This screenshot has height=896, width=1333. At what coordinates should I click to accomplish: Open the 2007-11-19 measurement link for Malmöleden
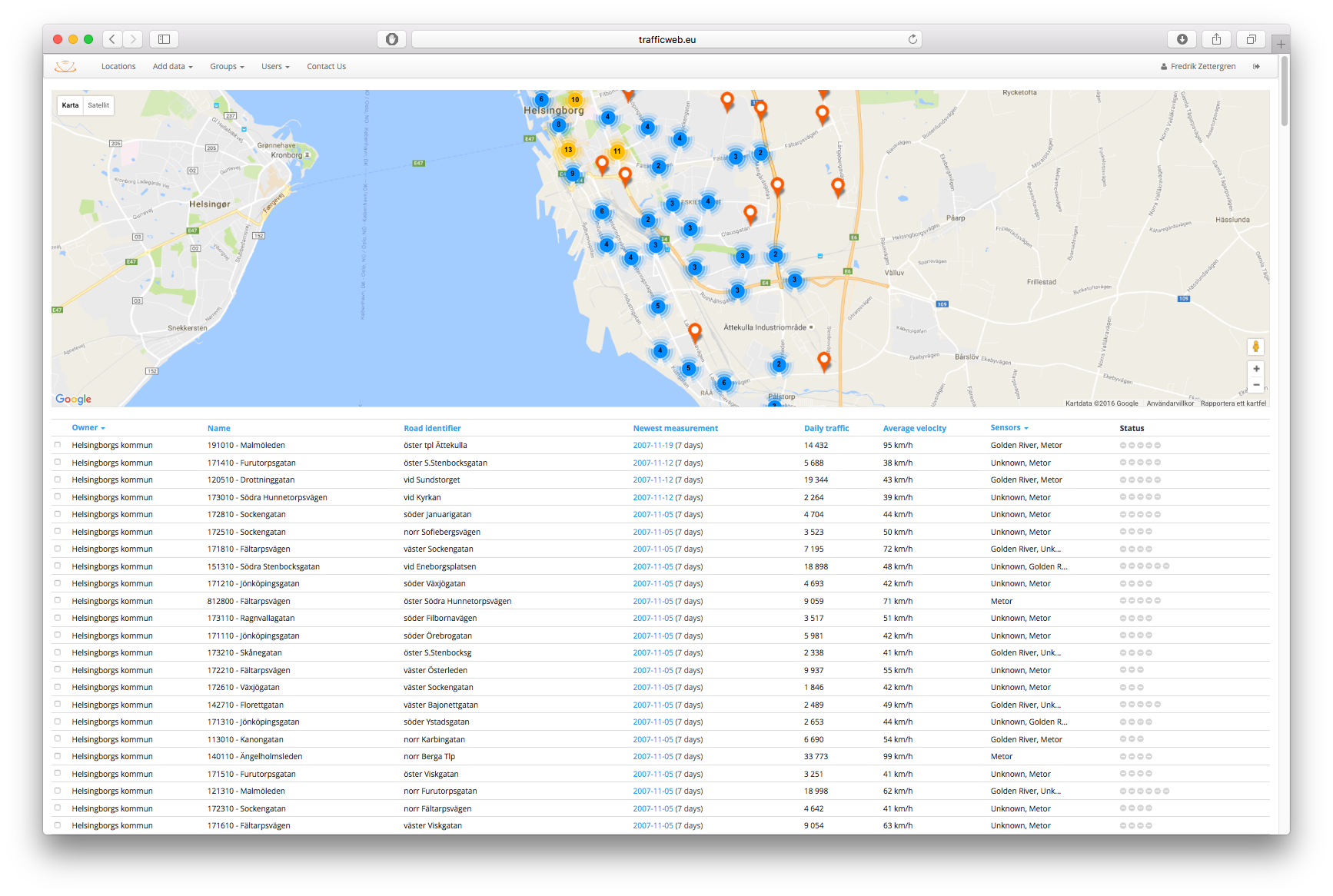pos(652,445)
